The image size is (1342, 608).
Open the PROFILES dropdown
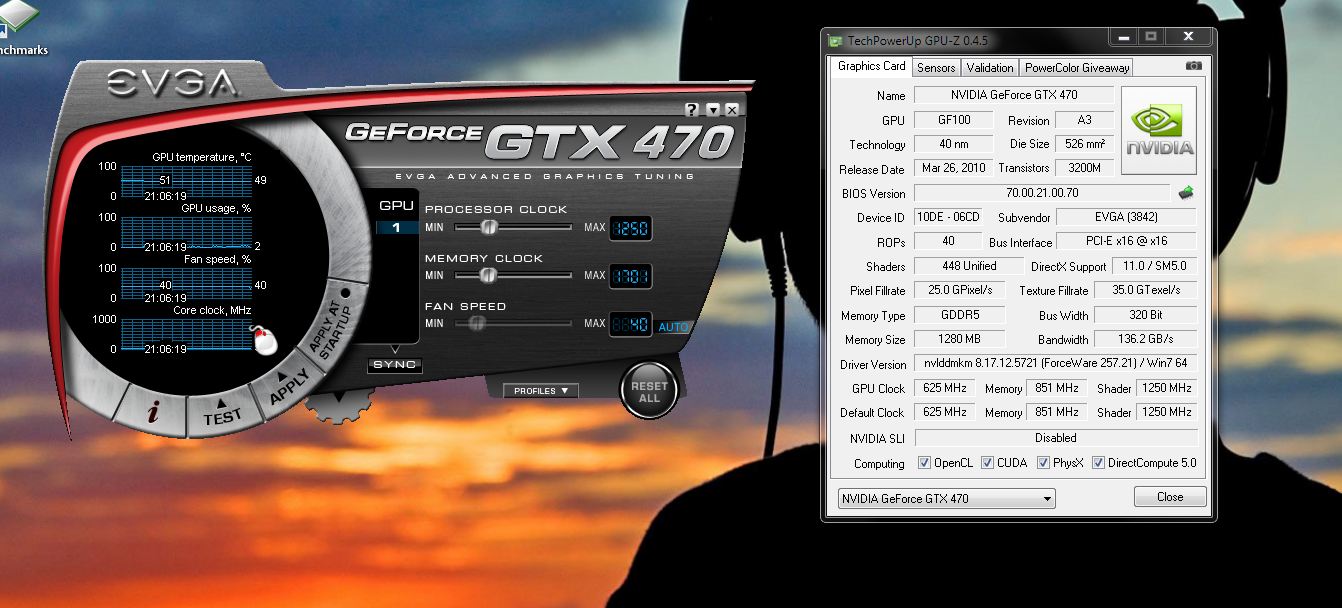coord(541,391)
